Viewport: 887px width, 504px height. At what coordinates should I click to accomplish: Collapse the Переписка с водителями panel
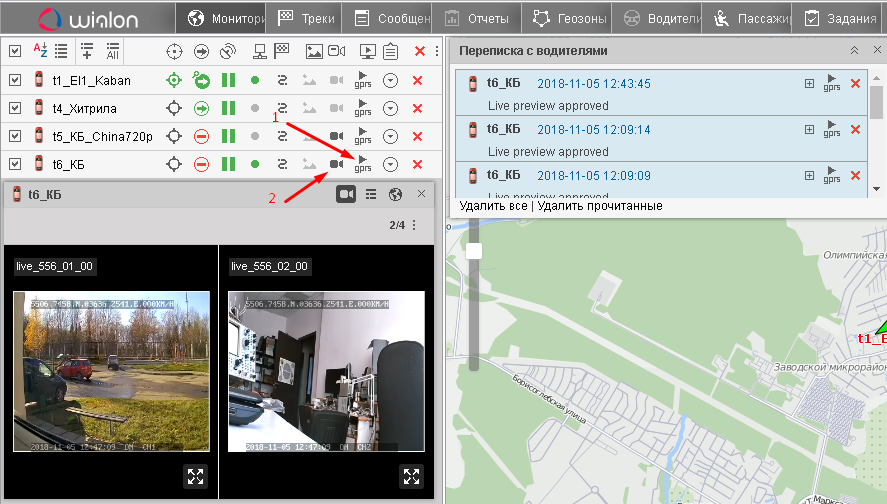854,50
